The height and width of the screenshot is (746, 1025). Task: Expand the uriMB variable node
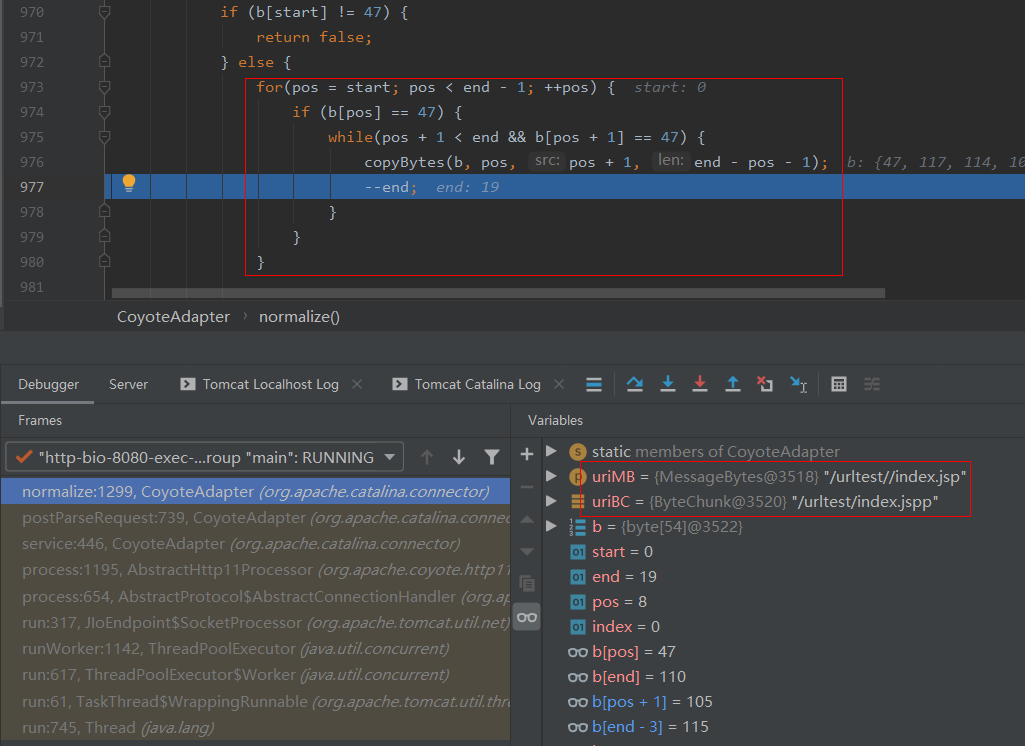pos(551,476)
